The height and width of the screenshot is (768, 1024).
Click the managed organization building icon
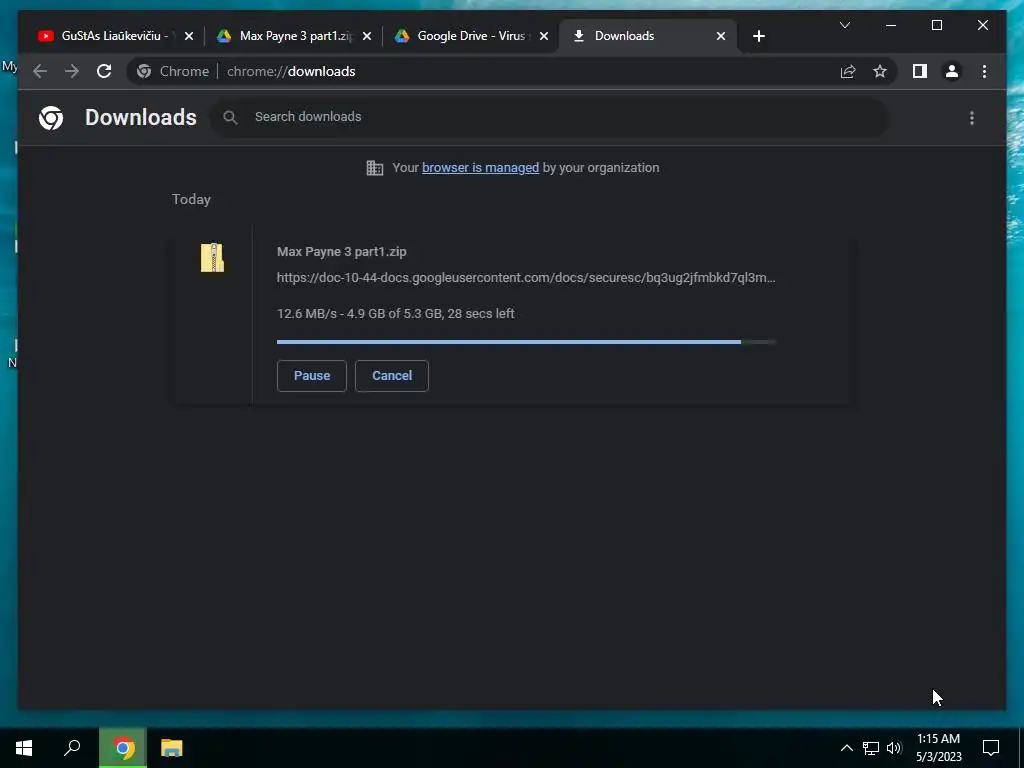375,168
